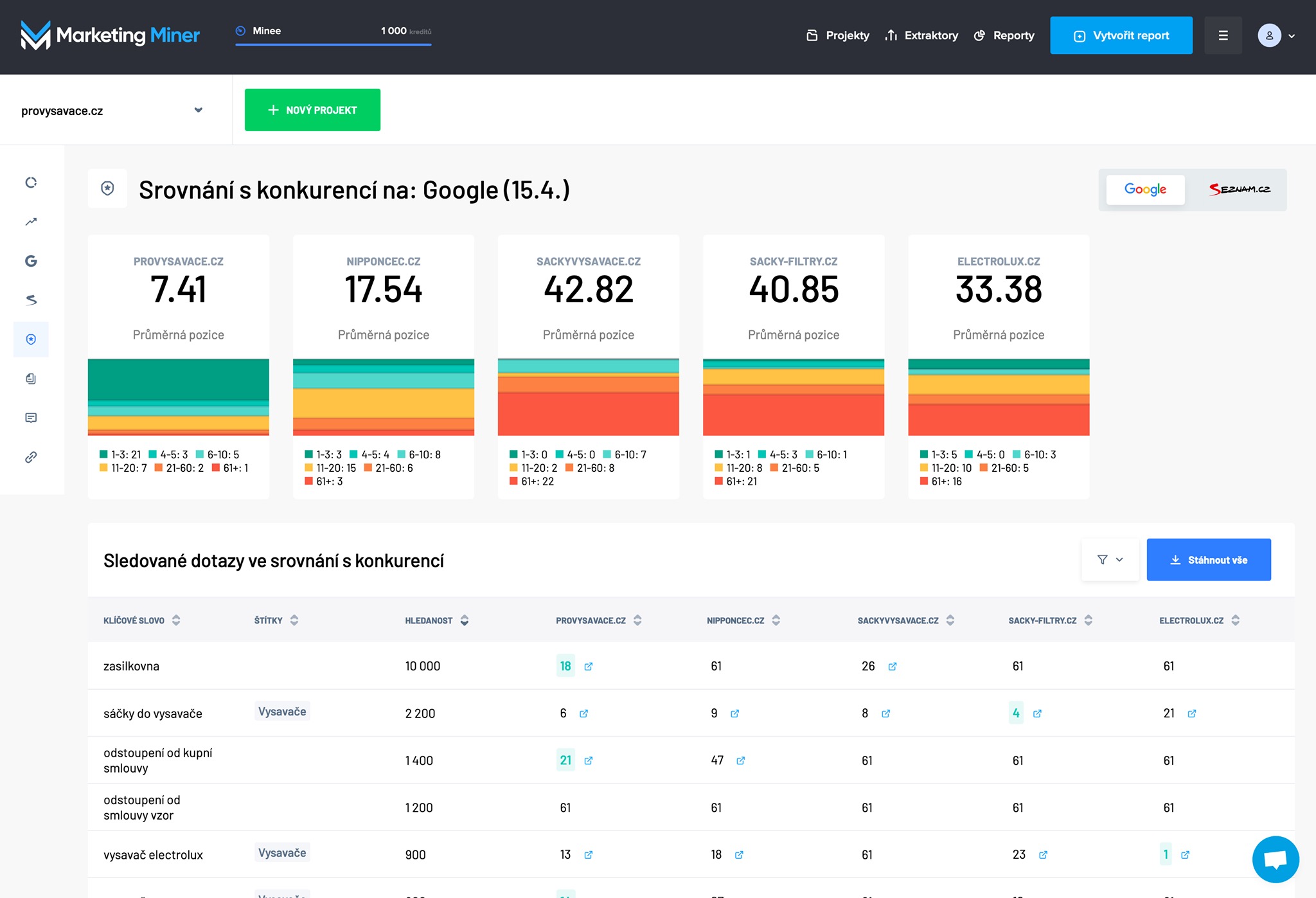Click the sackyvysavace.cz position distribution chart
The width and height of the screenshot is (1316, 898).
coord(589,397)
